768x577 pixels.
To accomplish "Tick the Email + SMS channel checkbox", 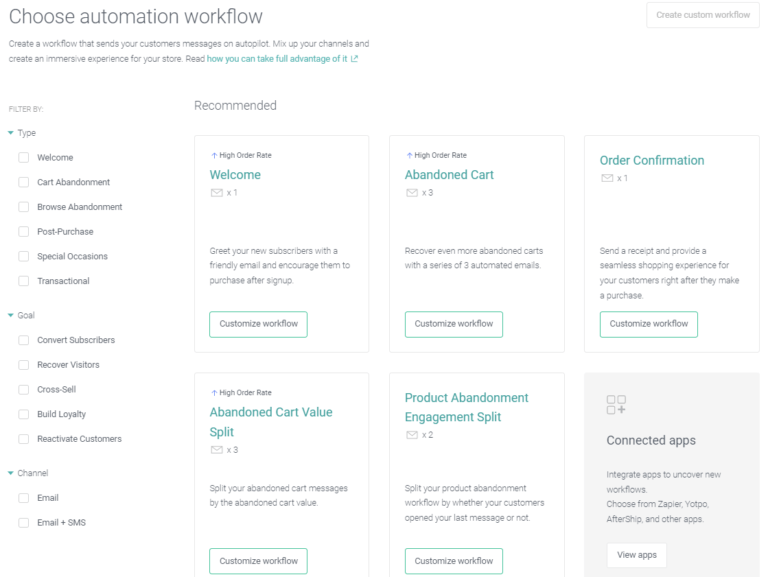I will (x=24, y=522).
